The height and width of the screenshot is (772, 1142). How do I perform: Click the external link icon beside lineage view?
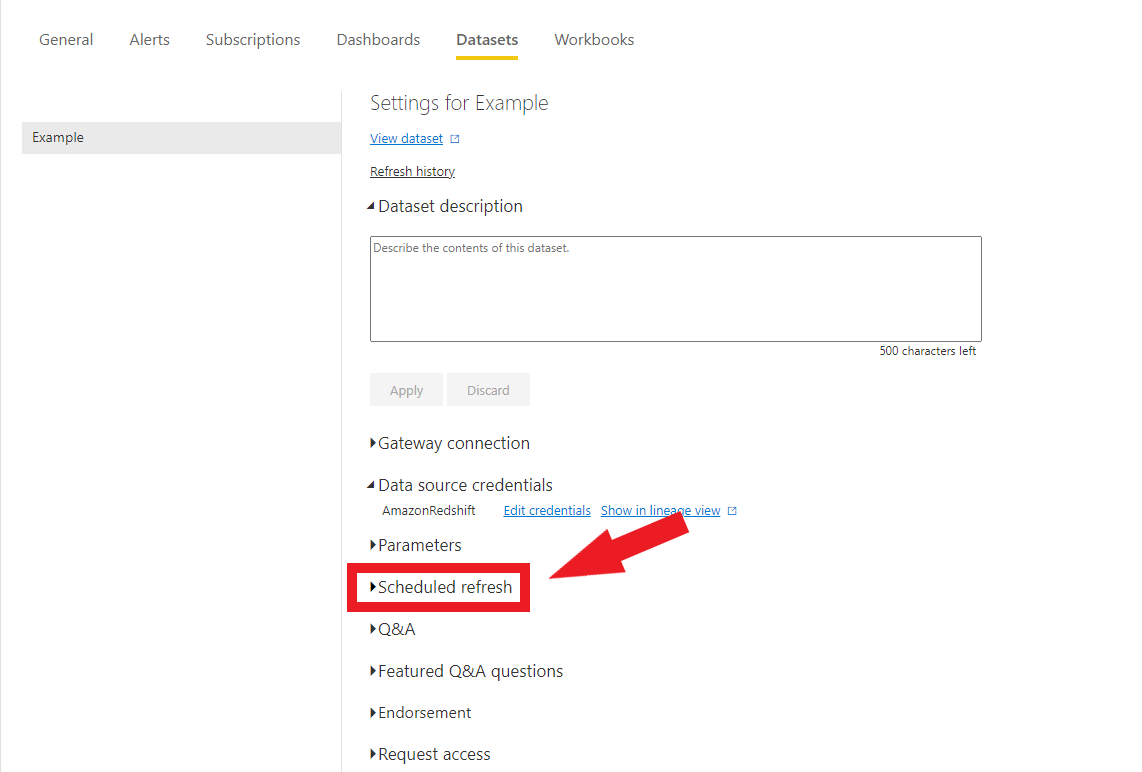pos(733,510)
